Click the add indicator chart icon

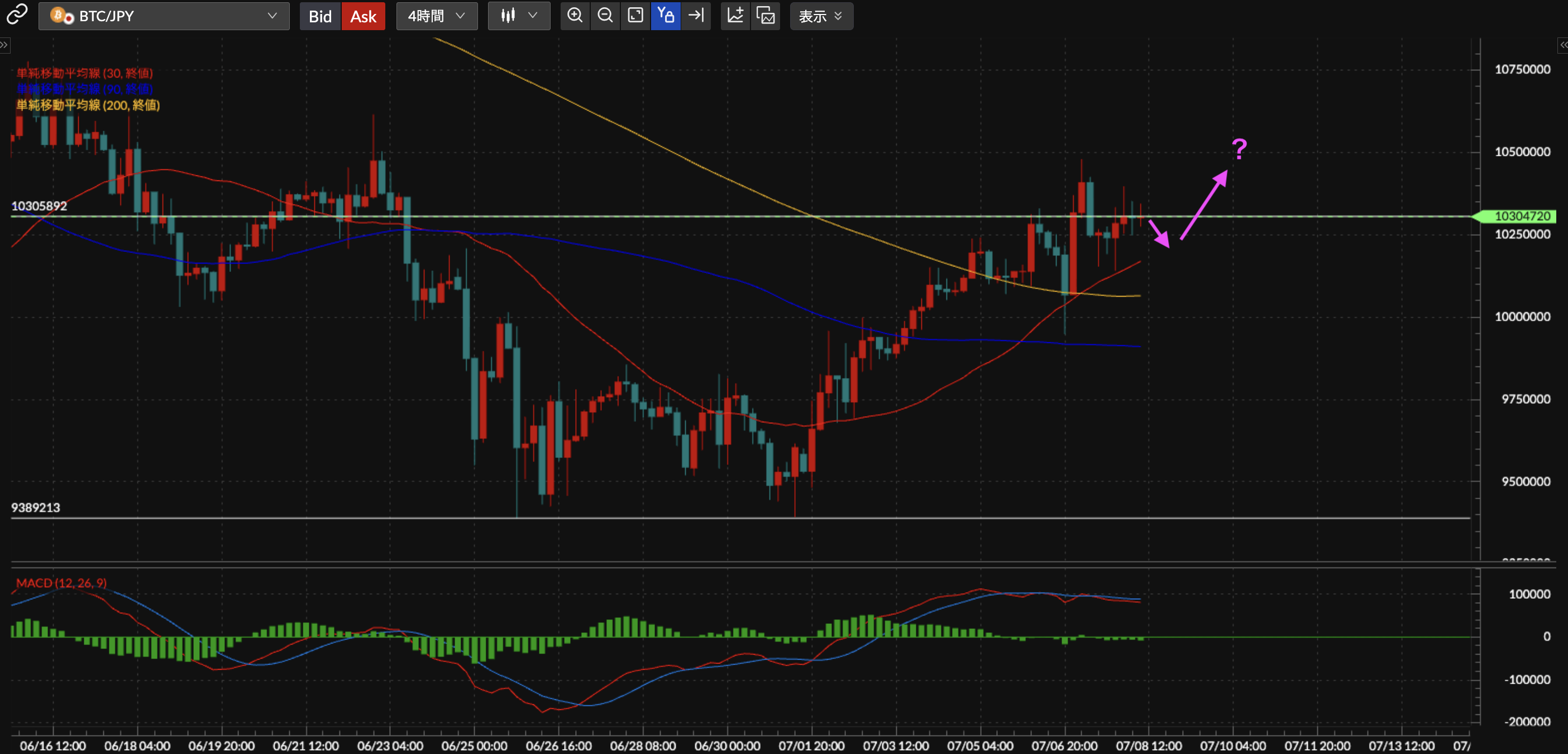coord(735,16)
